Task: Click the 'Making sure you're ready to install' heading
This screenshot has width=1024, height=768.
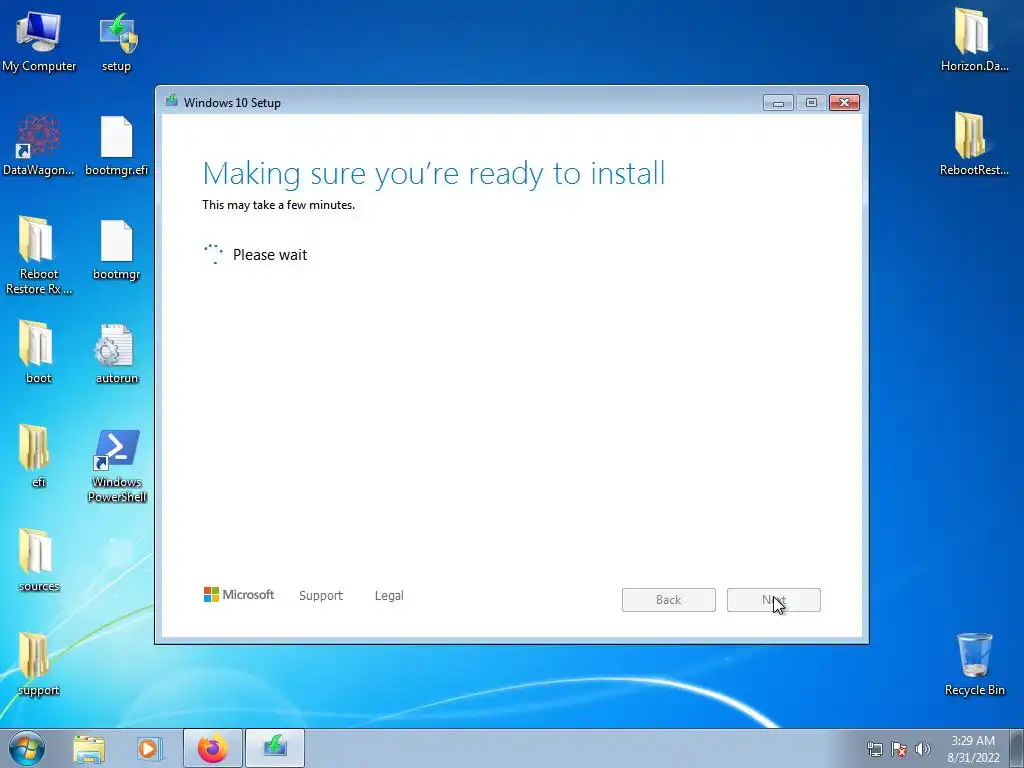Action: click(434, 174)
